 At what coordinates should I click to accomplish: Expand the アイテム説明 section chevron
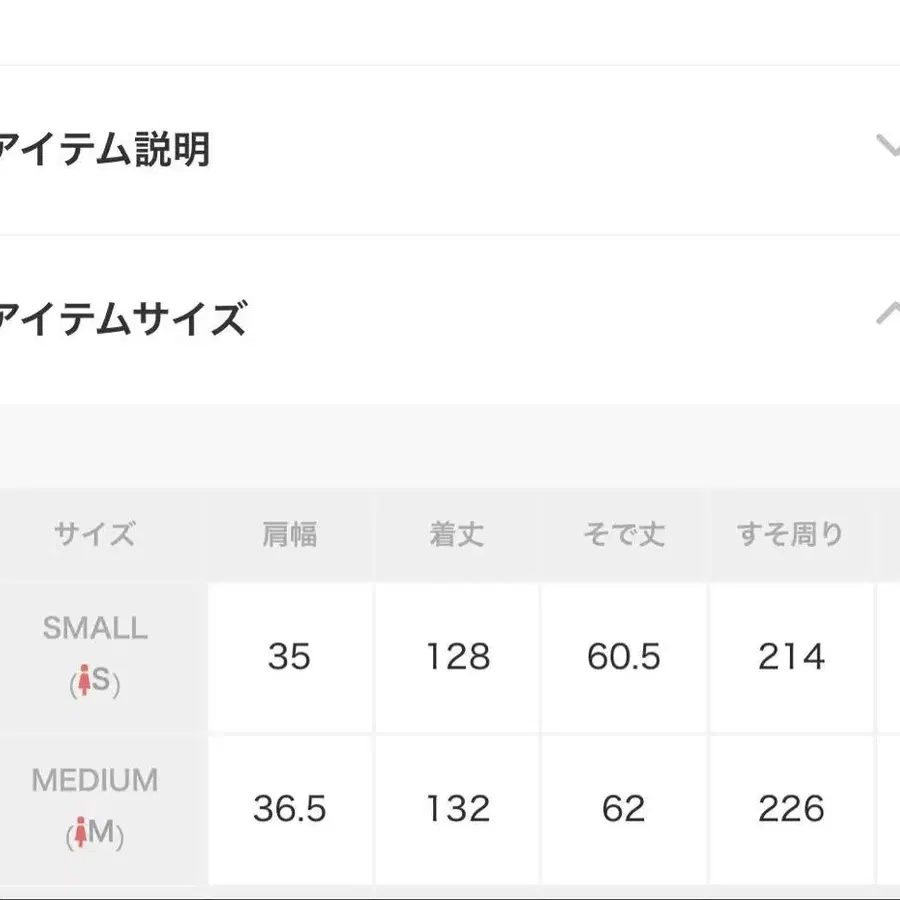point(889,146)
